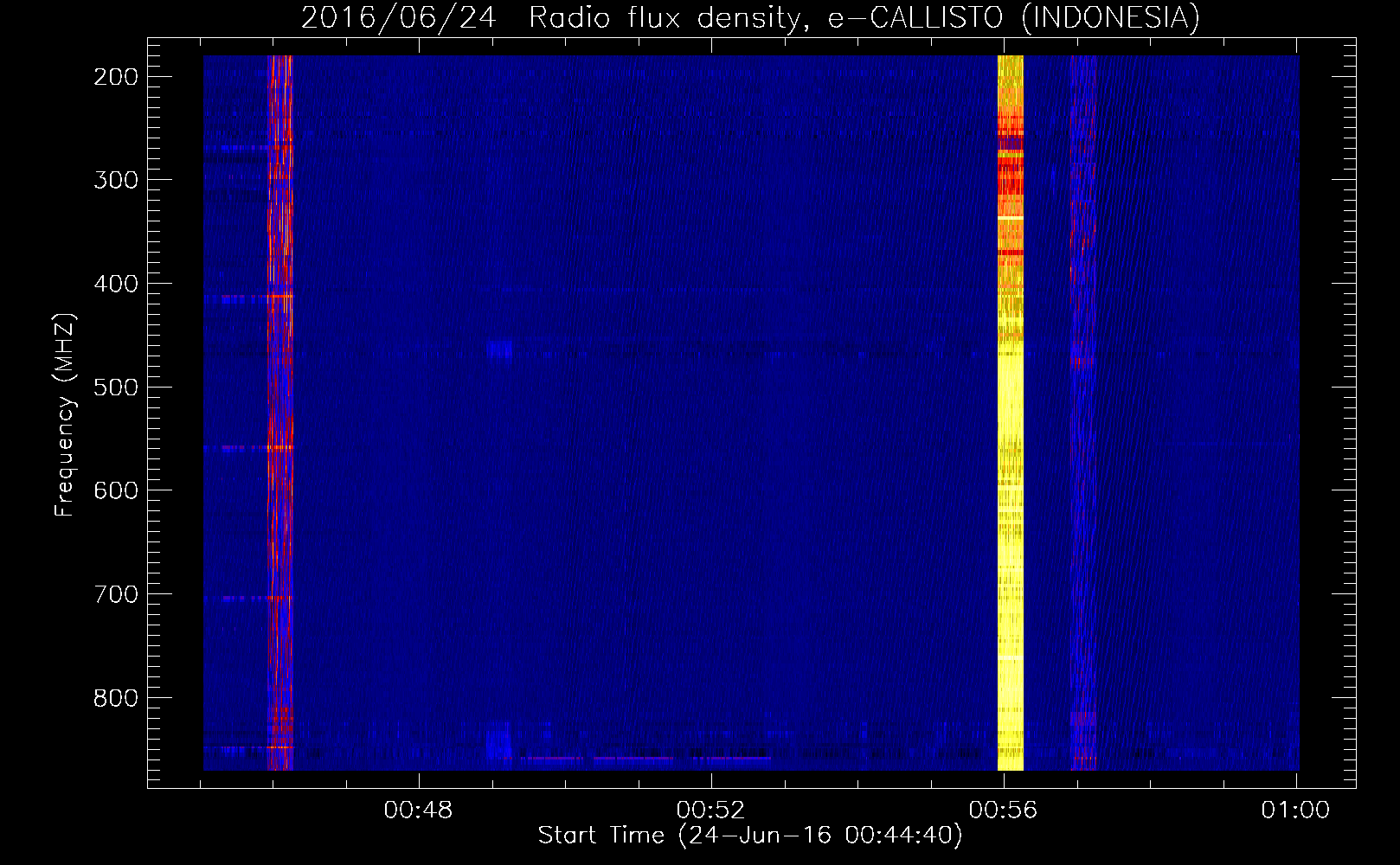1400x865 pixels.
Task: Click the 00:48 time axis label
Action: pyautogui.click(x=419, y=811)
